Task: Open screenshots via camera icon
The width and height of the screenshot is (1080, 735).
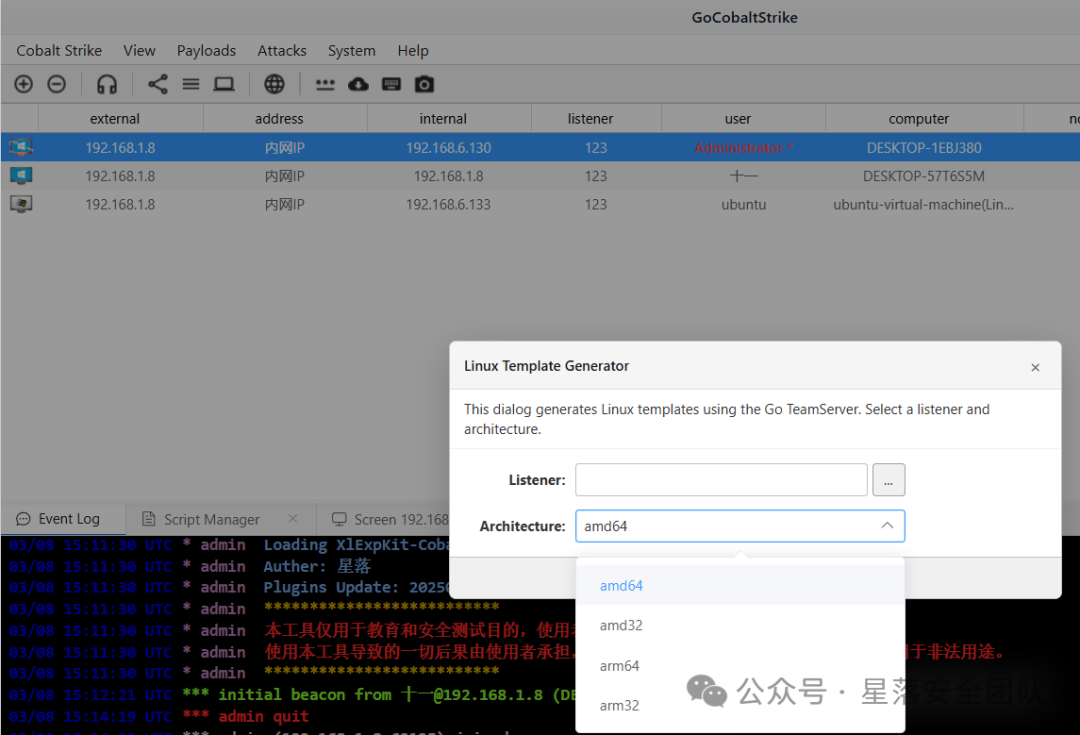Action: [x=424, y=84]
